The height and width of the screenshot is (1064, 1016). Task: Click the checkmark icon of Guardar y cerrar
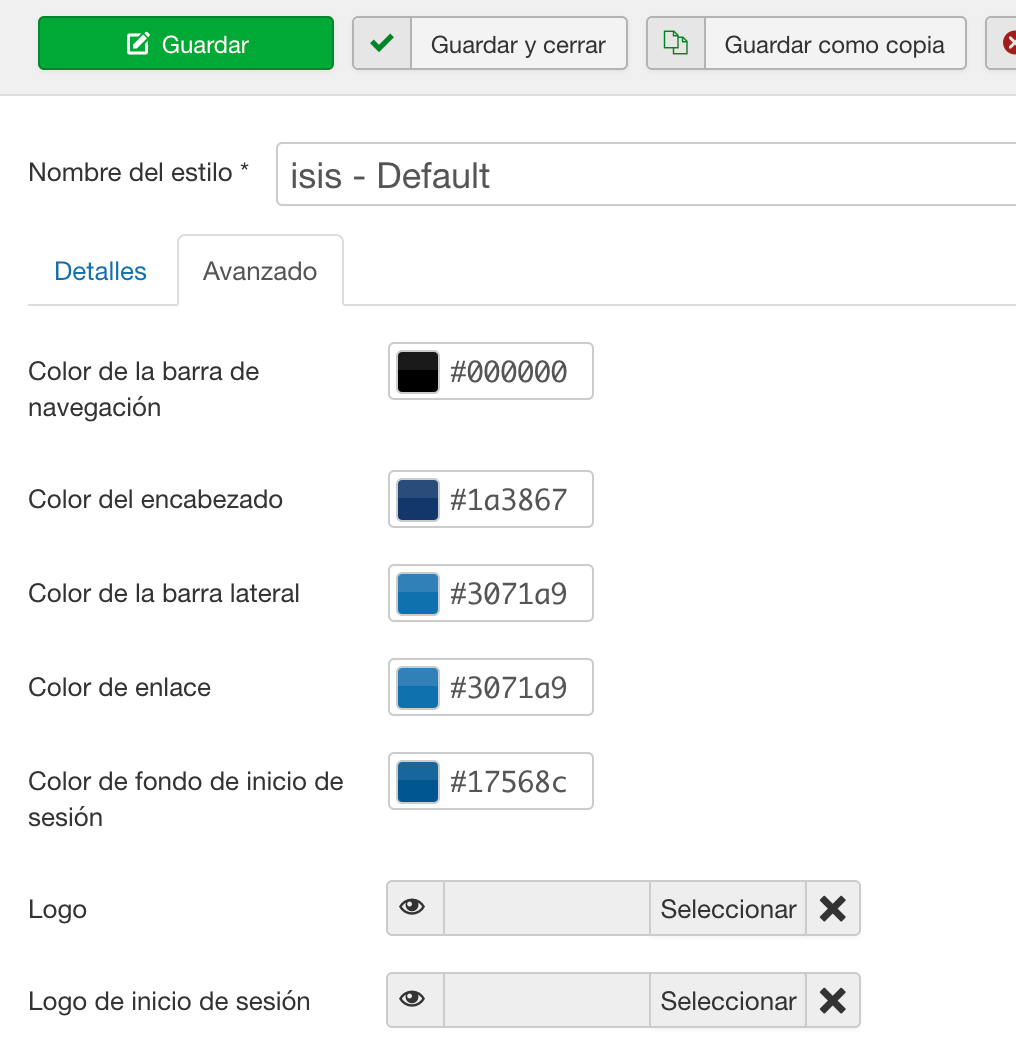[382, 43]
